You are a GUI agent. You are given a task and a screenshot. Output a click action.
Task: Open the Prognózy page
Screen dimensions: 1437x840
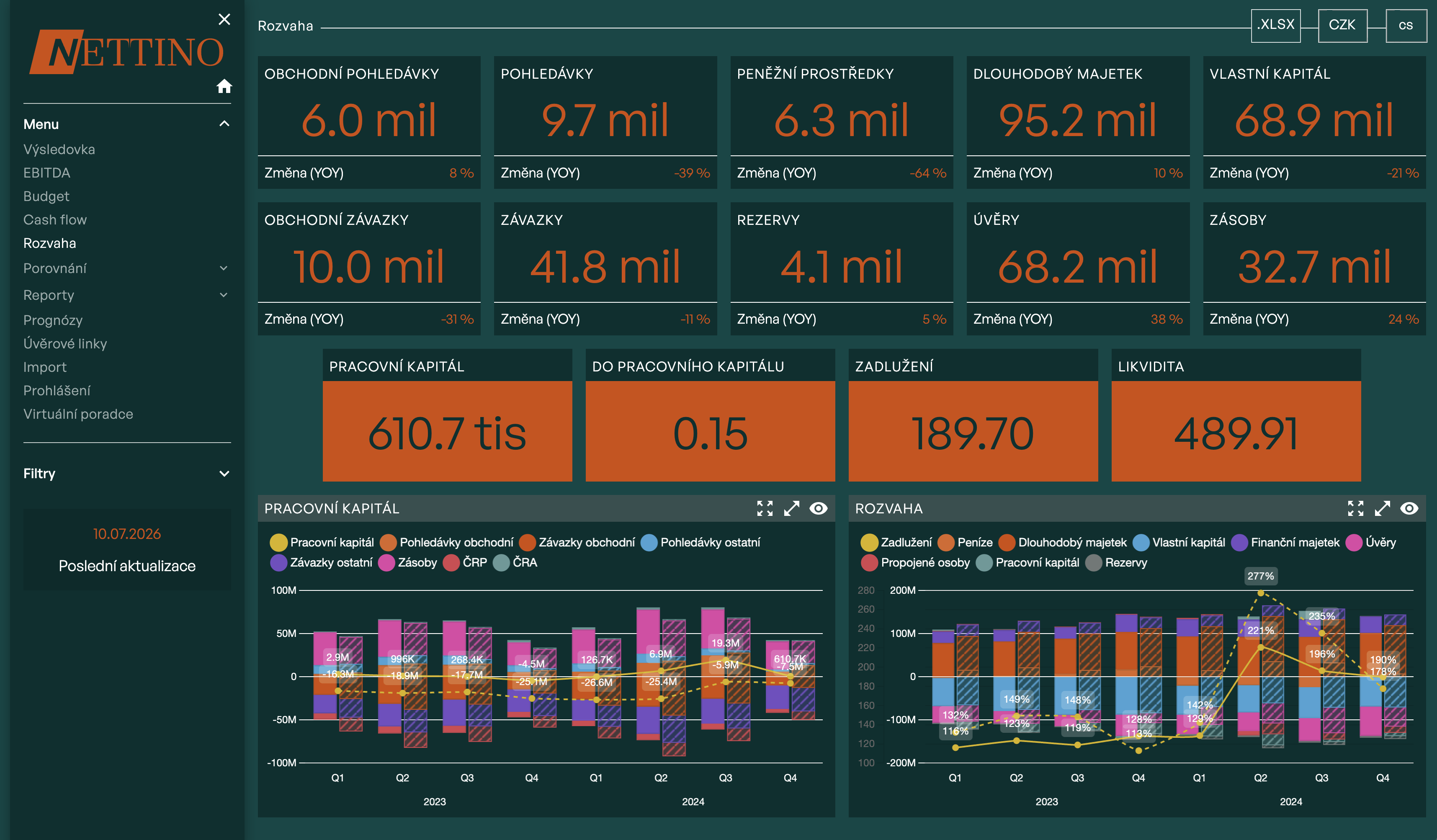(x=53, y=320)
